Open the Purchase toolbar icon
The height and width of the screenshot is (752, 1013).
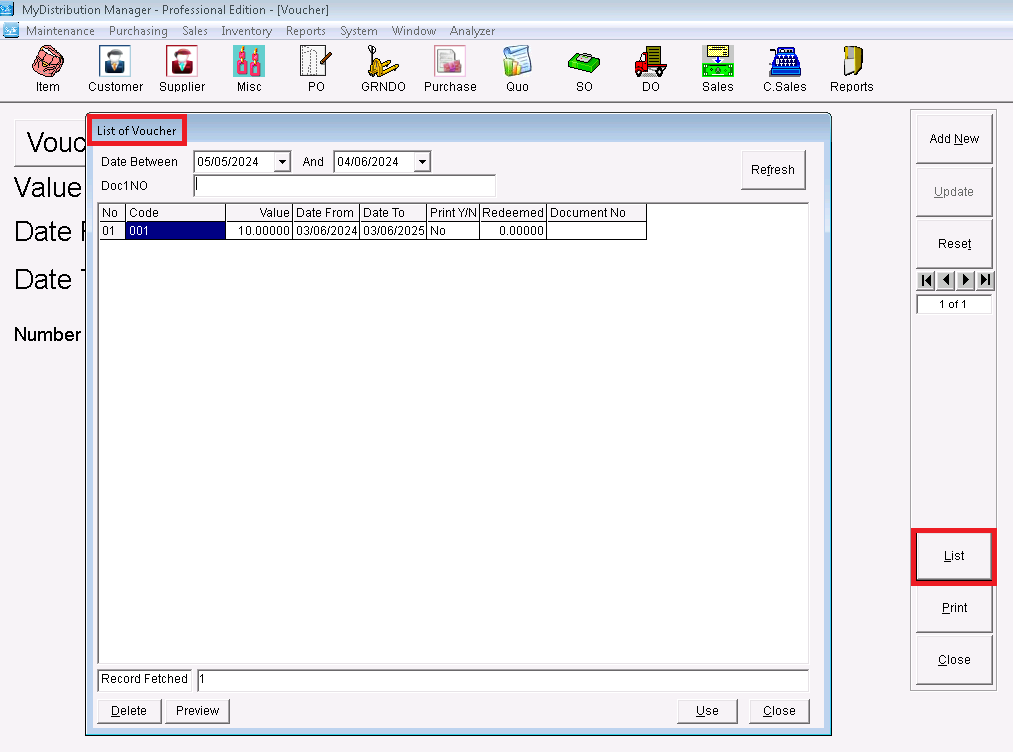[x=450, y=63]
